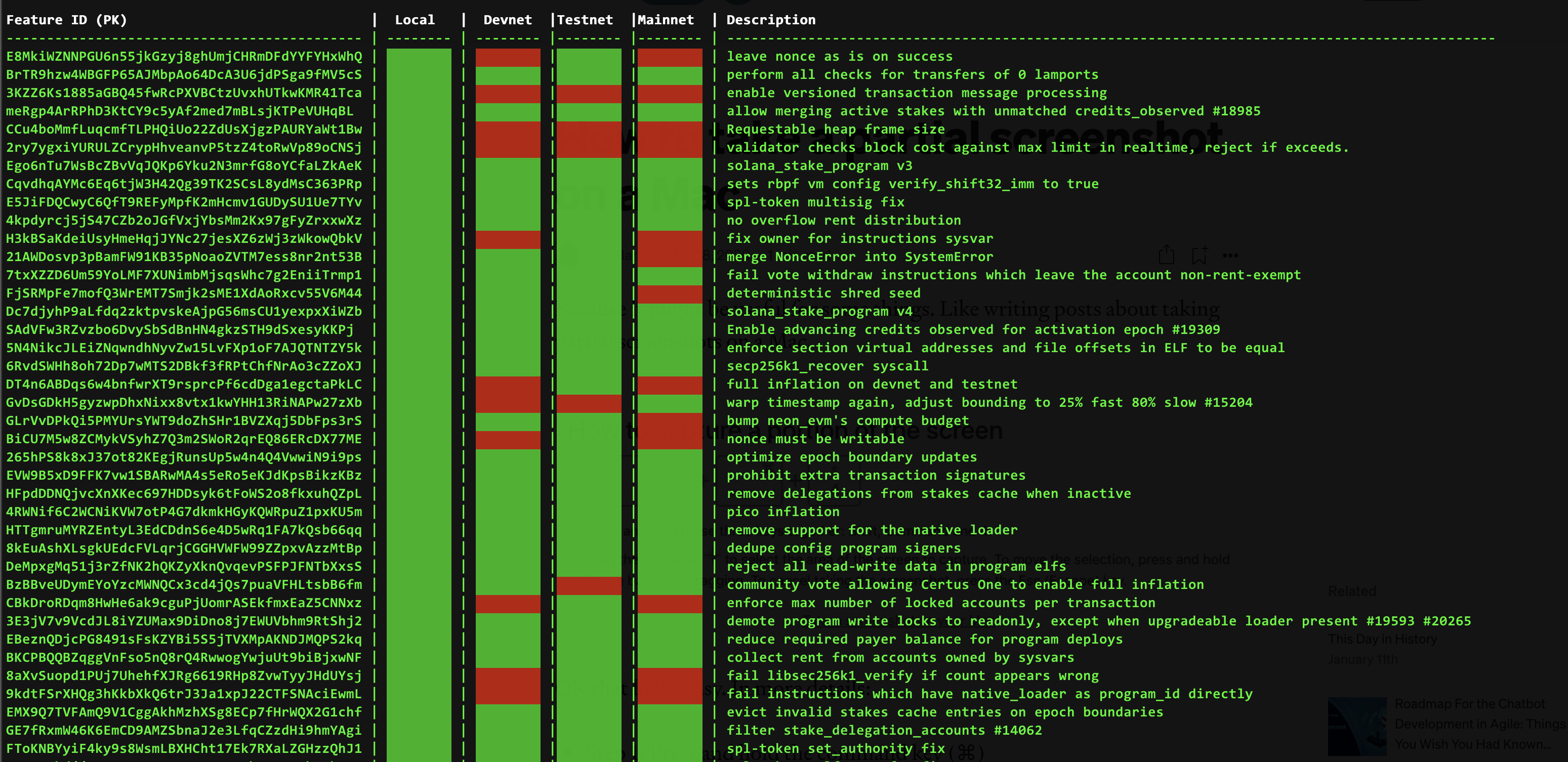This screenshot has width=1568, height=762.
Task: Select feature ID FjSRMpFe7mofQ3WrEMT7Smjk2sME1XdAoRxcv55V6M44
Action: (x=184, y=293)
